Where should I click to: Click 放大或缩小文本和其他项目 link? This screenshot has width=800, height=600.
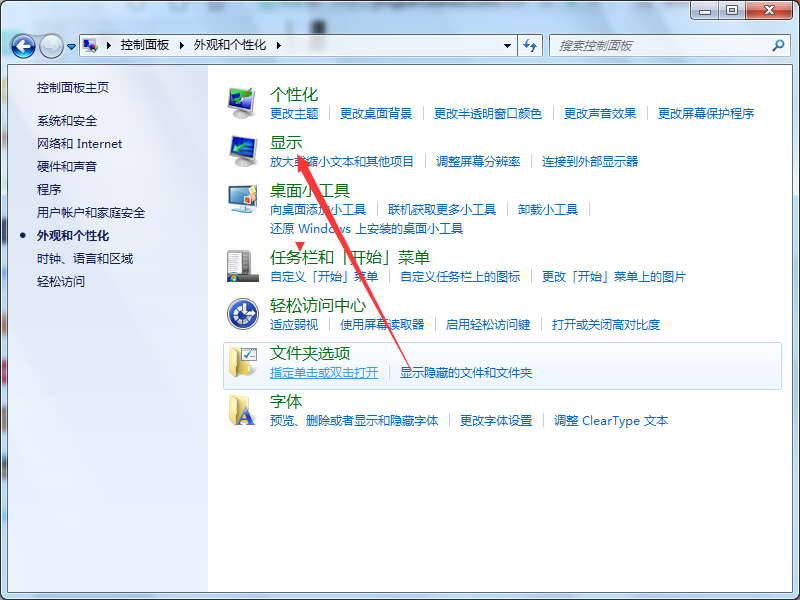pyautogui.click(x=342, y=162)
